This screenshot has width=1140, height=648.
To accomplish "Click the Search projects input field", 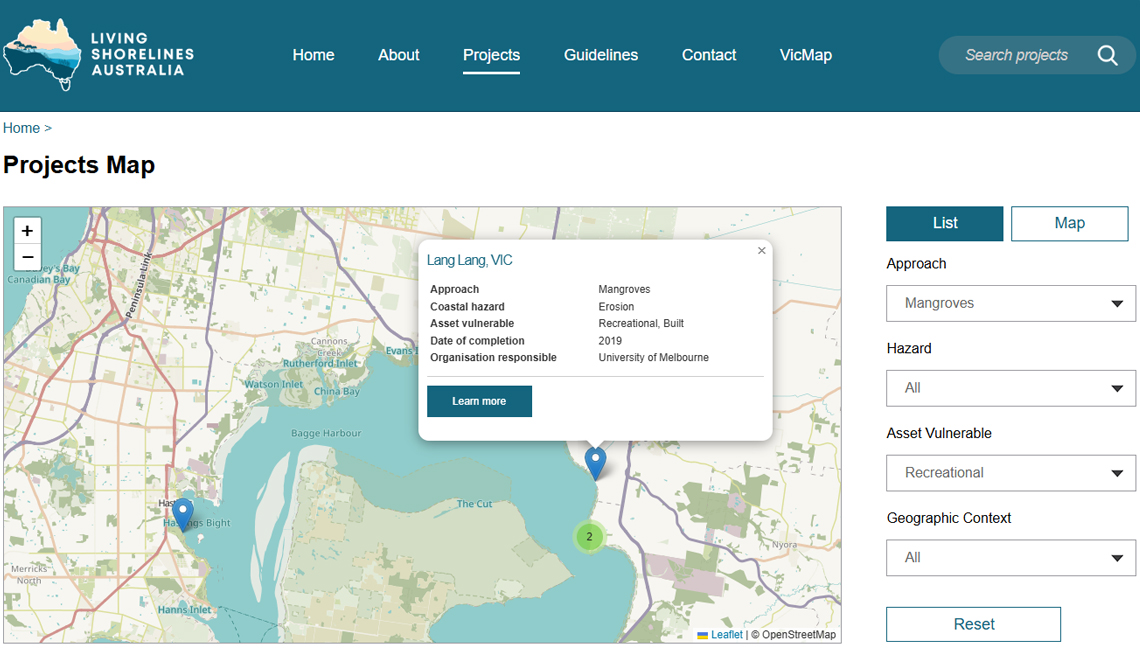I will pyautogui.click(x=1015, y=55).
